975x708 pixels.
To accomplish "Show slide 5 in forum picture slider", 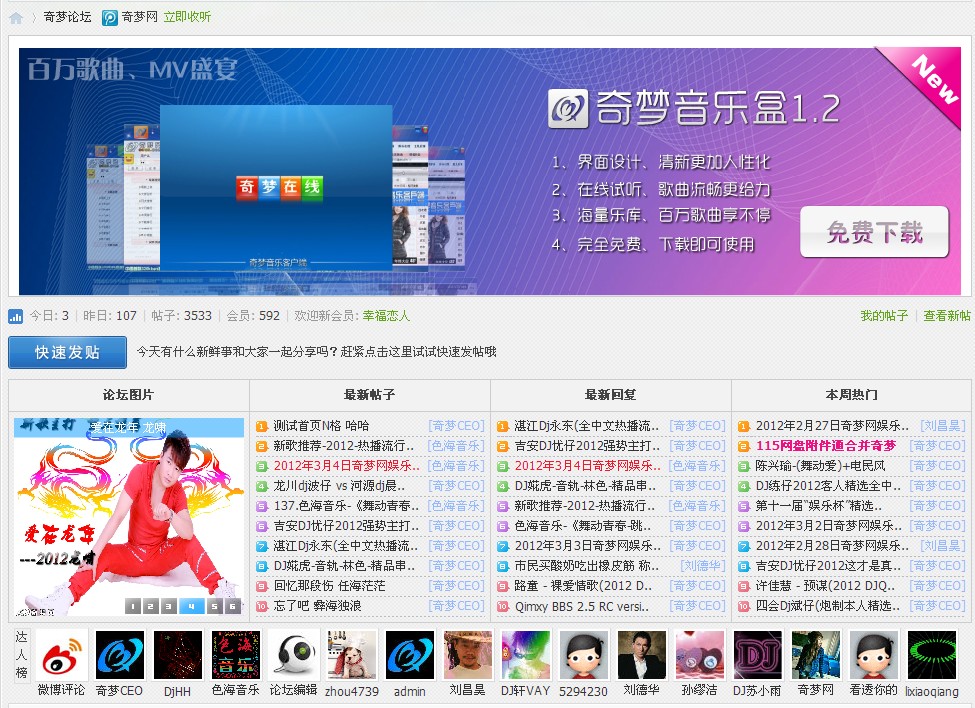I will (215, 606).
